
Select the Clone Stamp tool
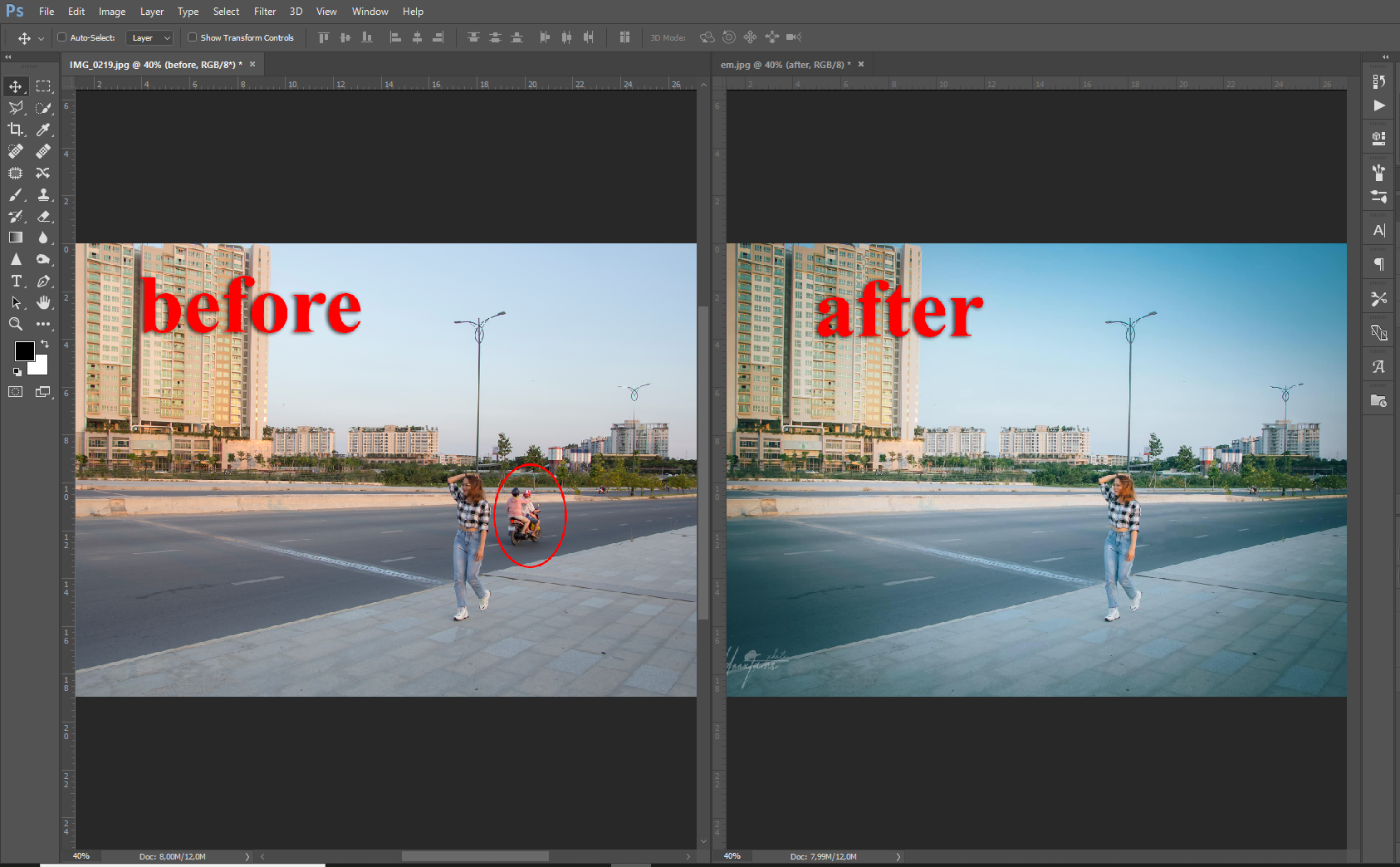point(43,195)
